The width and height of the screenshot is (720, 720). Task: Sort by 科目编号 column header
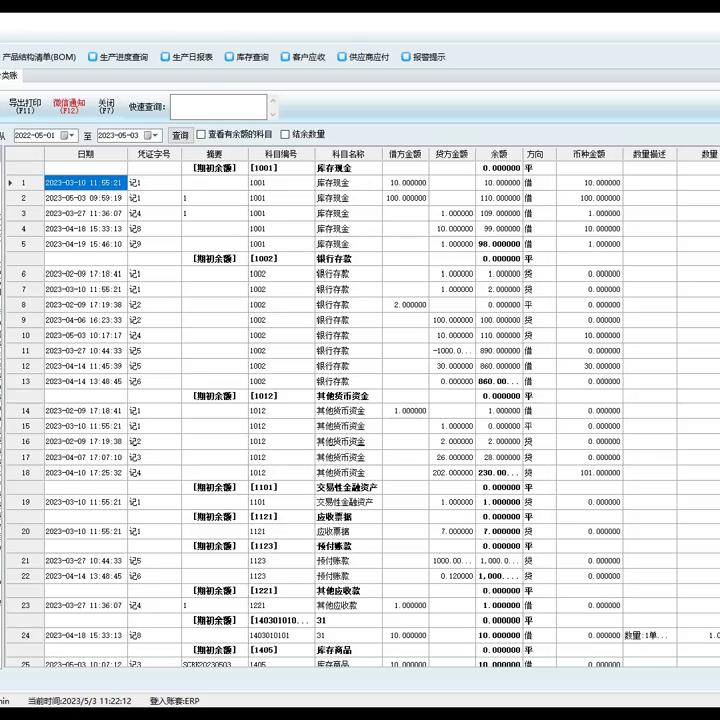point(281,154)
